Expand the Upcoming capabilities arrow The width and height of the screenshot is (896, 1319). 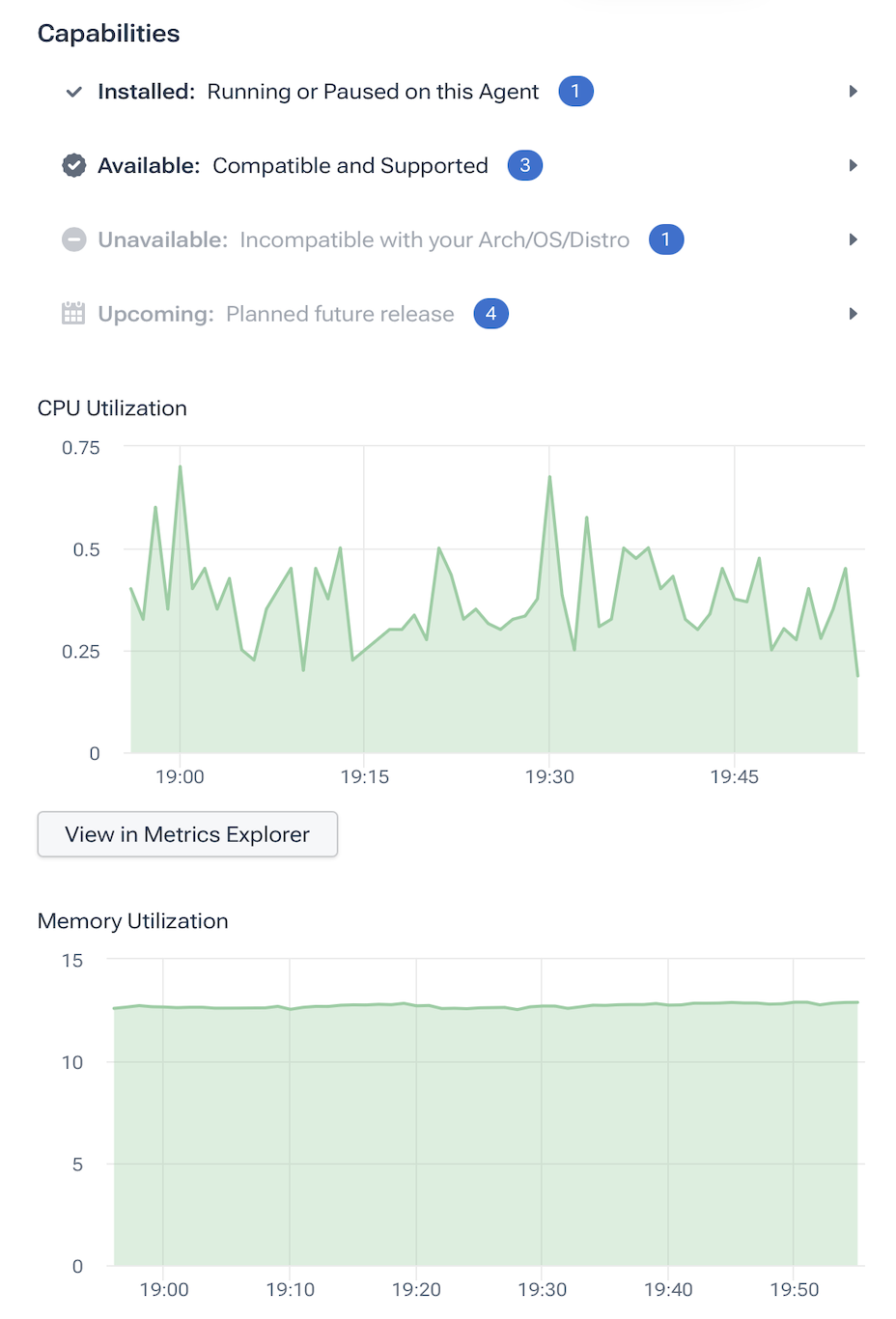(853, 314)
